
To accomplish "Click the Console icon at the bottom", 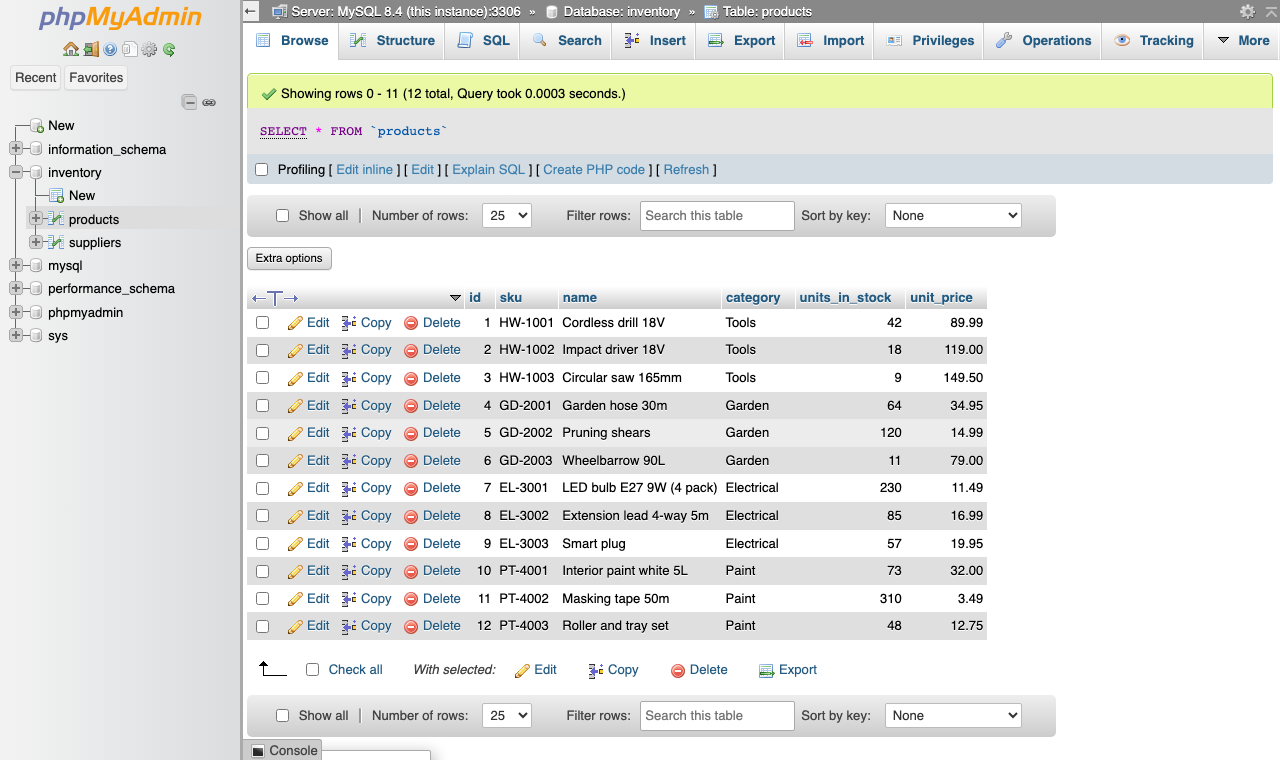I will pyautogui.click(x=258, y=751).
